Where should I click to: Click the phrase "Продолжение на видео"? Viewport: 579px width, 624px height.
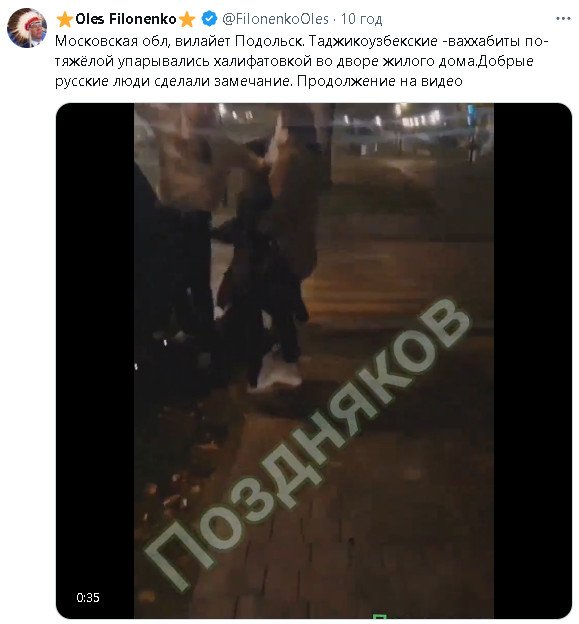click(380, 81)
